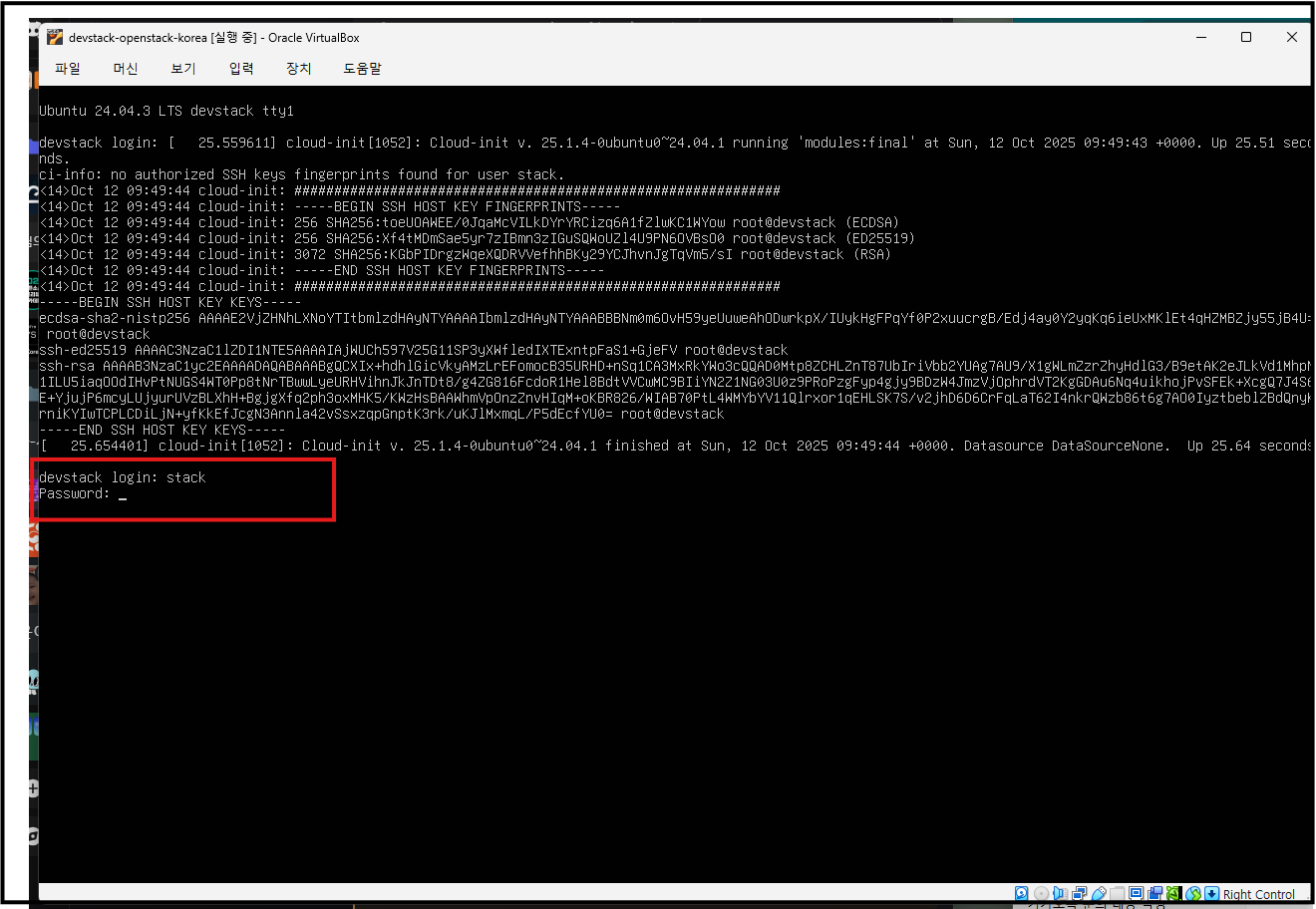The width and height of the screenshot is (1316, 909).
Task: Click the audio speaker status icon
Action: point(1060,893)
